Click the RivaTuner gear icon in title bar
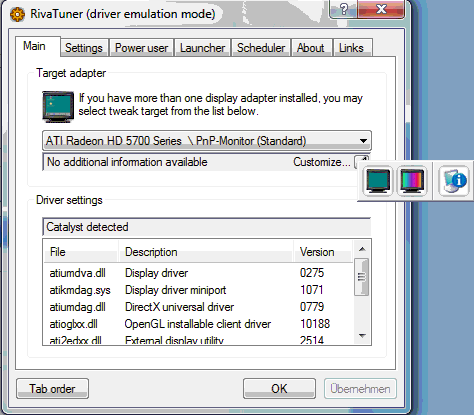This screenshot has width=474, height=415. [x=18, y=14]
